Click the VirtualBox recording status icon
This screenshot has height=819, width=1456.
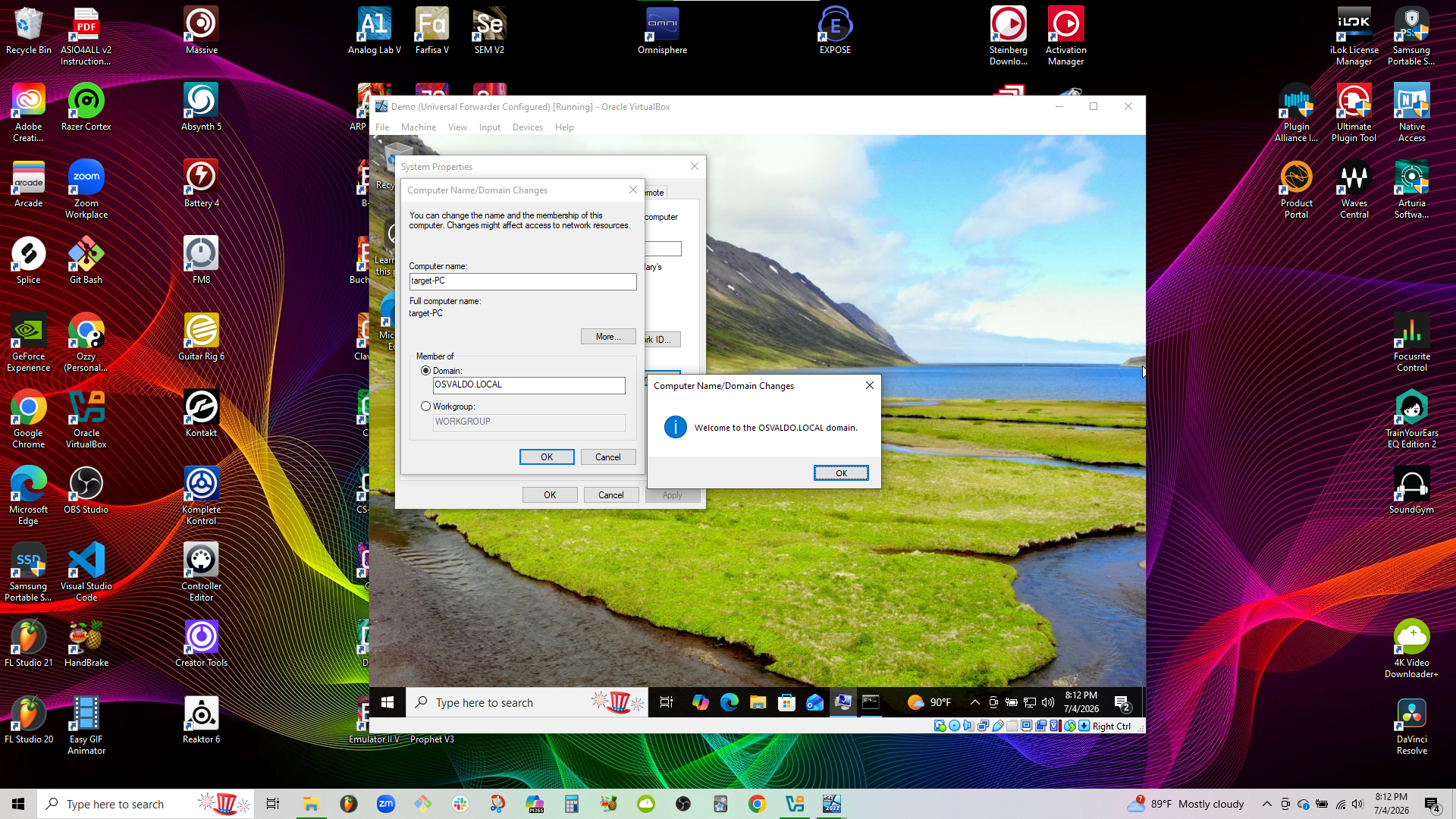1040,726
